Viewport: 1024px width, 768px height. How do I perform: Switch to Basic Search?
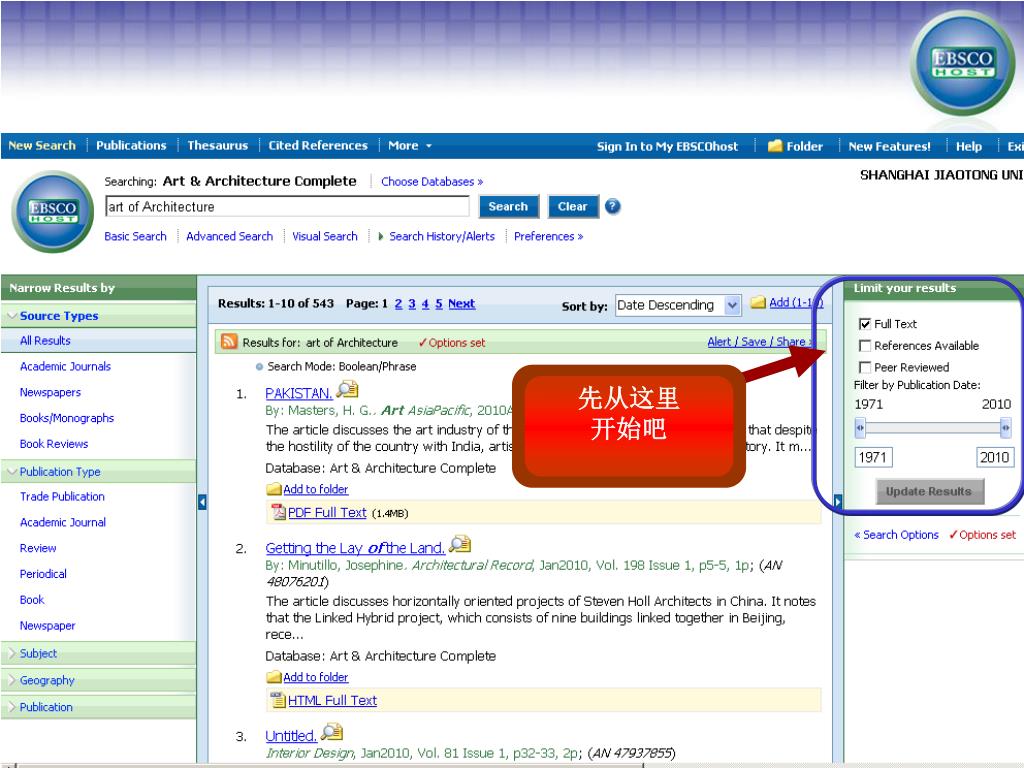(x=135, y=236)
